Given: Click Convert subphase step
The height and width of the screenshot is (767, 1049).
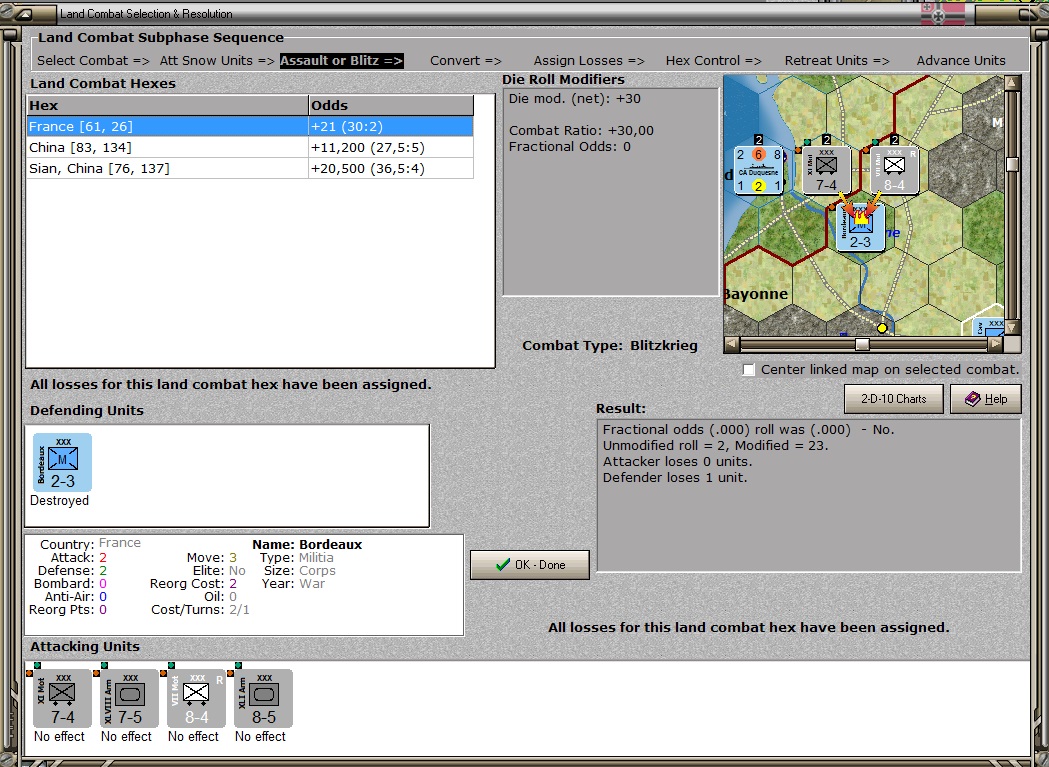Looking at the screenshot, I should tap(466, 60).
